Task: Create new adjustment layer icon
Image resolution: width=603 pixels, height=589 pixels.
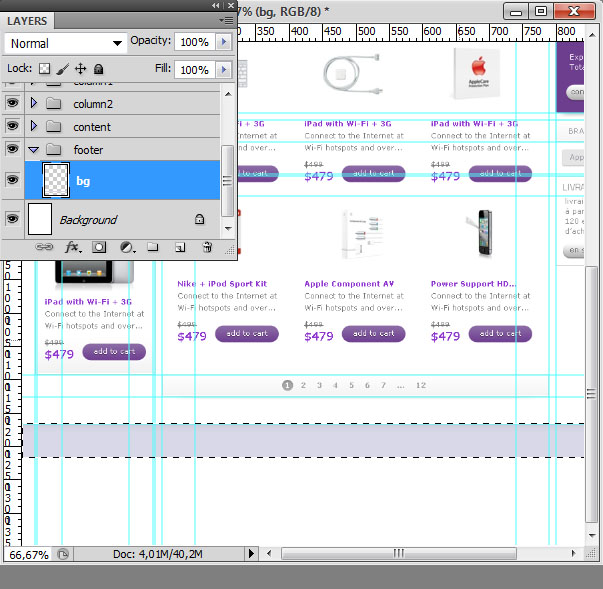Action: point(127,247)
